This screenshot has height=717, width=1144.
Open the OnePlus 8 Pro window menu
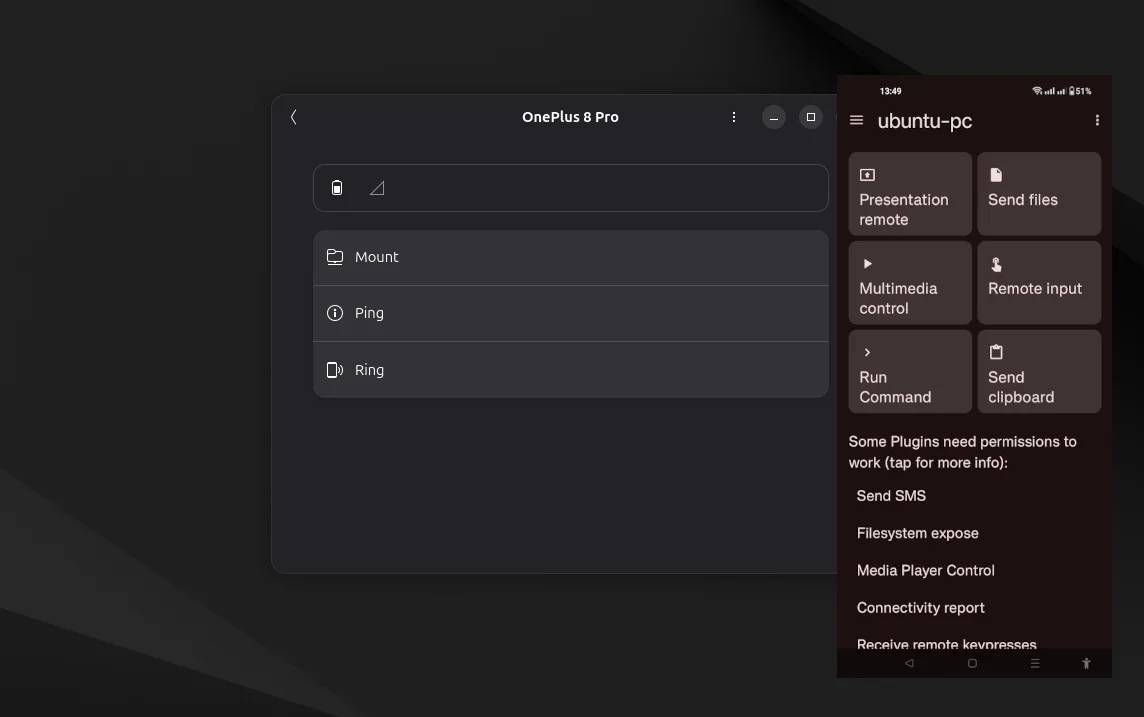734,117
